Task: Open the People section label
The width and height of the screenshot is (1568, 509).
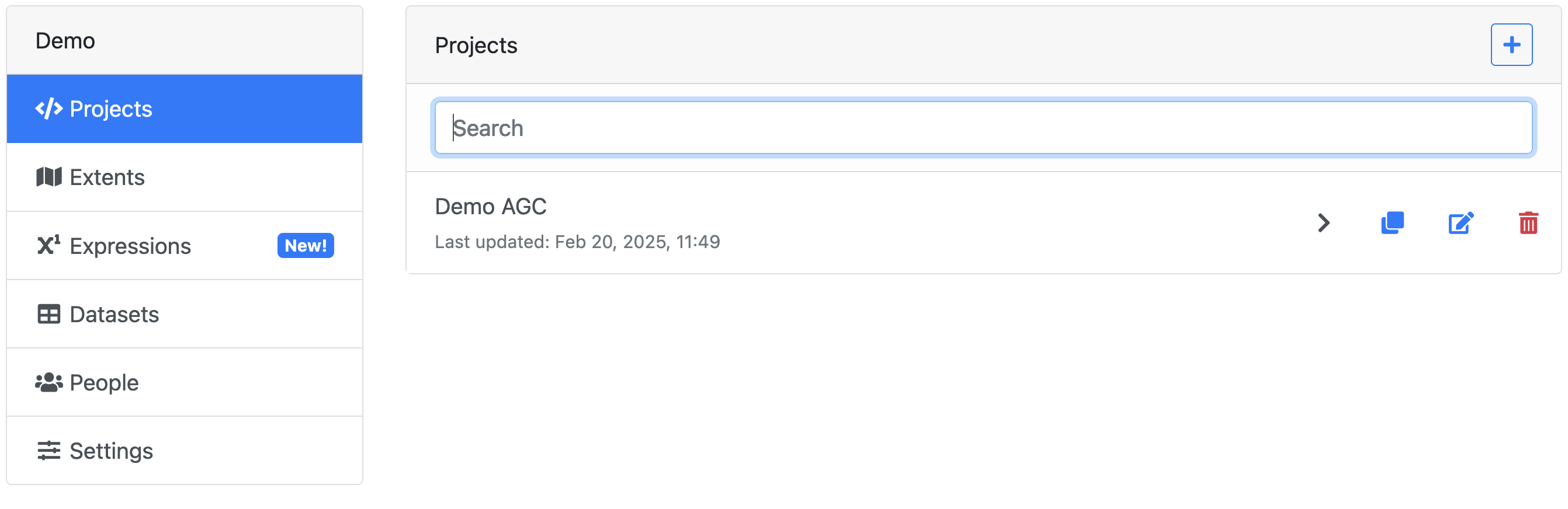Action: coord(104,382)
